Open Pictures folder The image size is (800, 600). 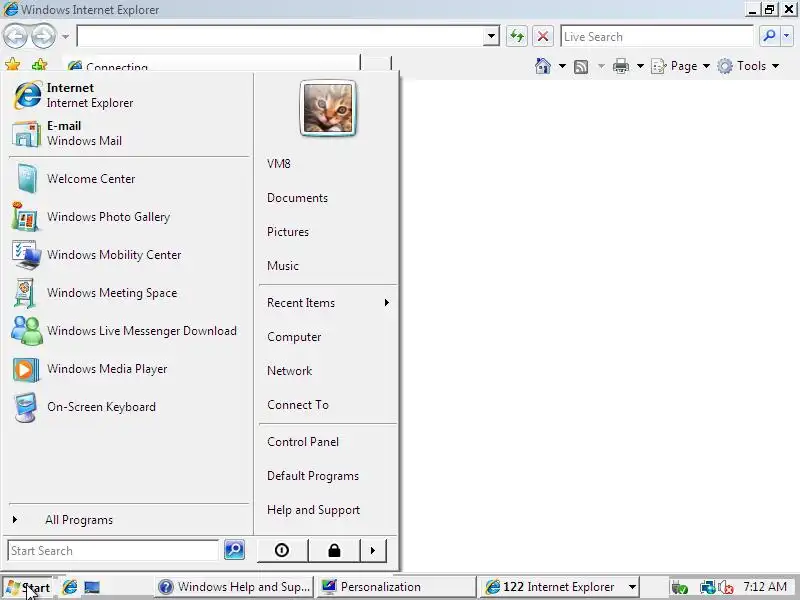(x=327, y=232)
